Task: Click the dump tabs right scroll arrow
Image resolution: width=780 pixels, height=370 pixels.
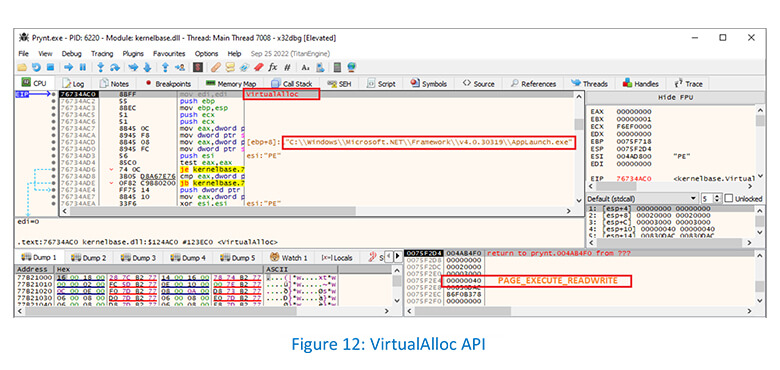Action: click(397, 257)
